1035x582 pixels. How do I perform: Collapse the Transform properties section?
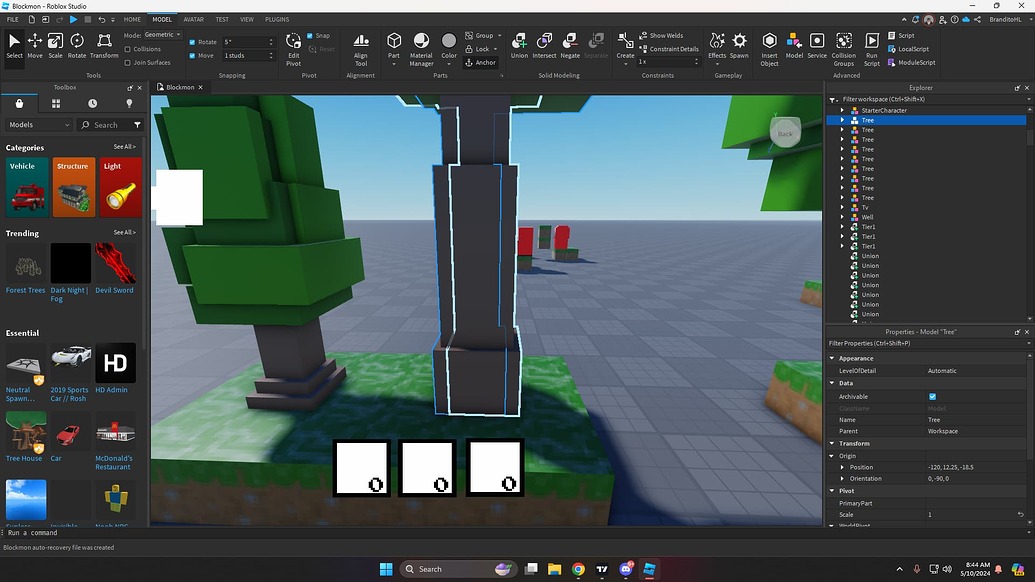tap(832, 443)
